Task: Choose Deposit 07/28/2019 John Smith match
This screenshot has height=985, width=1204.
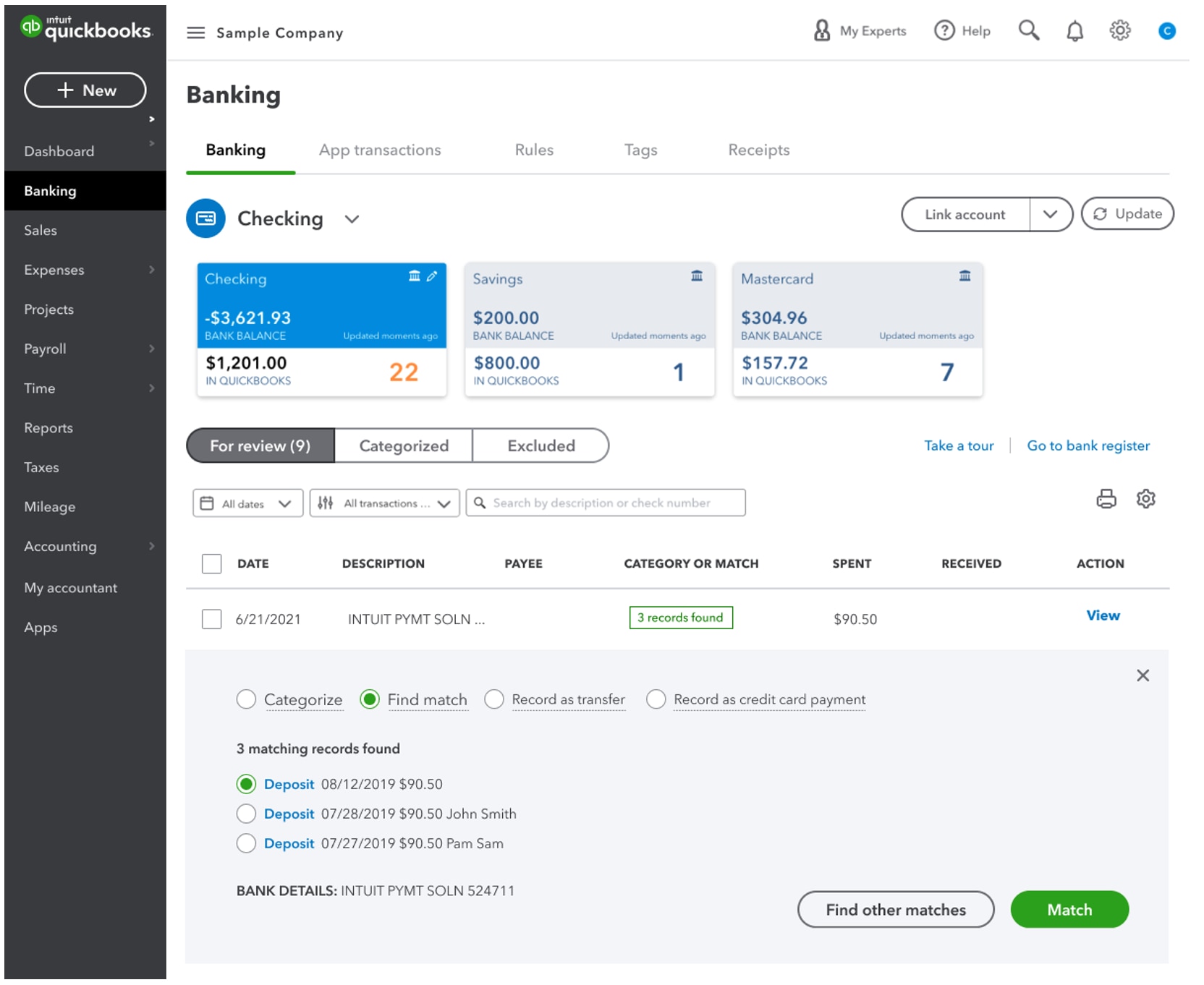Action: click(x=246, y=814)
